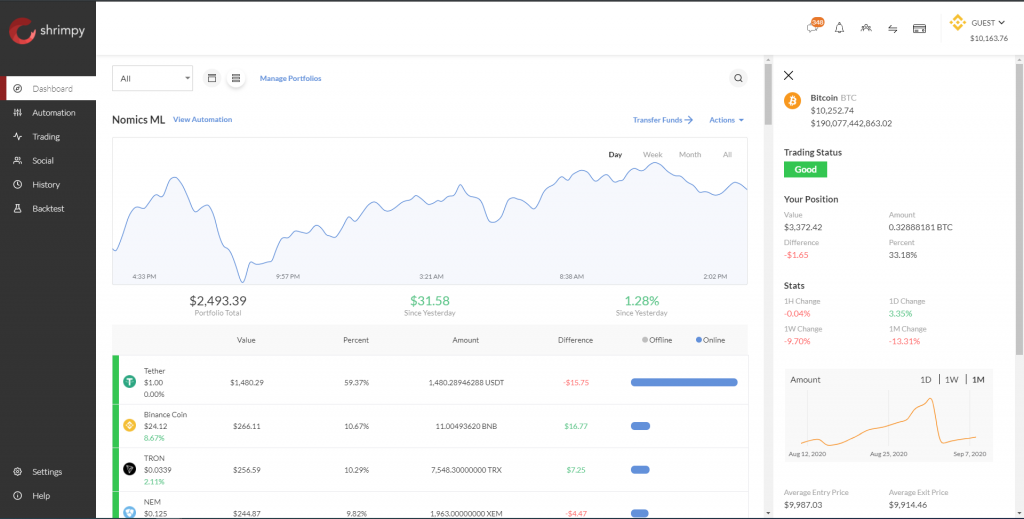The width and height of the screenshot is (1024, 519).
Task: Toggle Offline legend indicator
Action: tap(657, 340)
